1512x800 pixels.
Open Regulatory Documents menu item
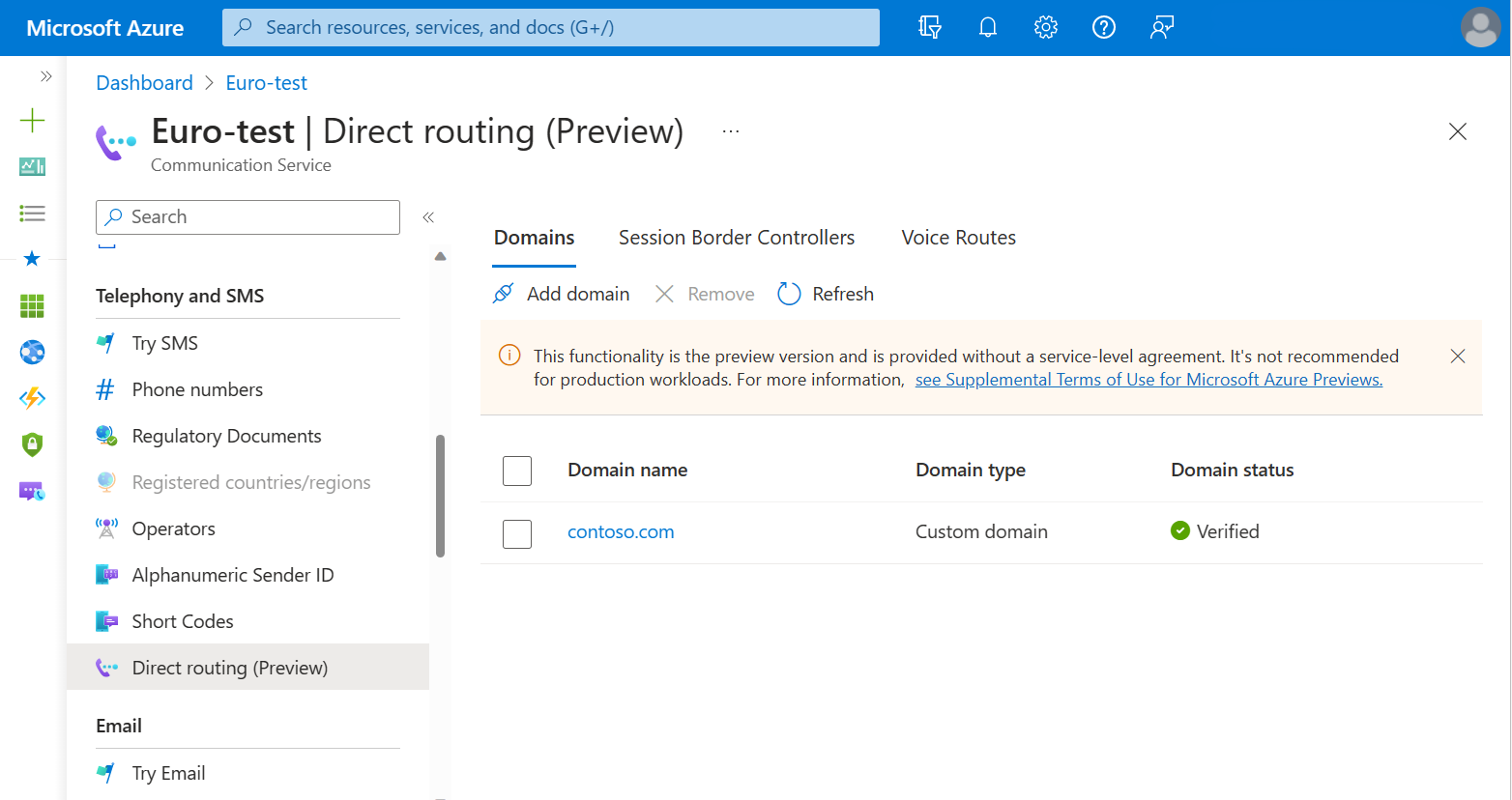click(247, 436)
